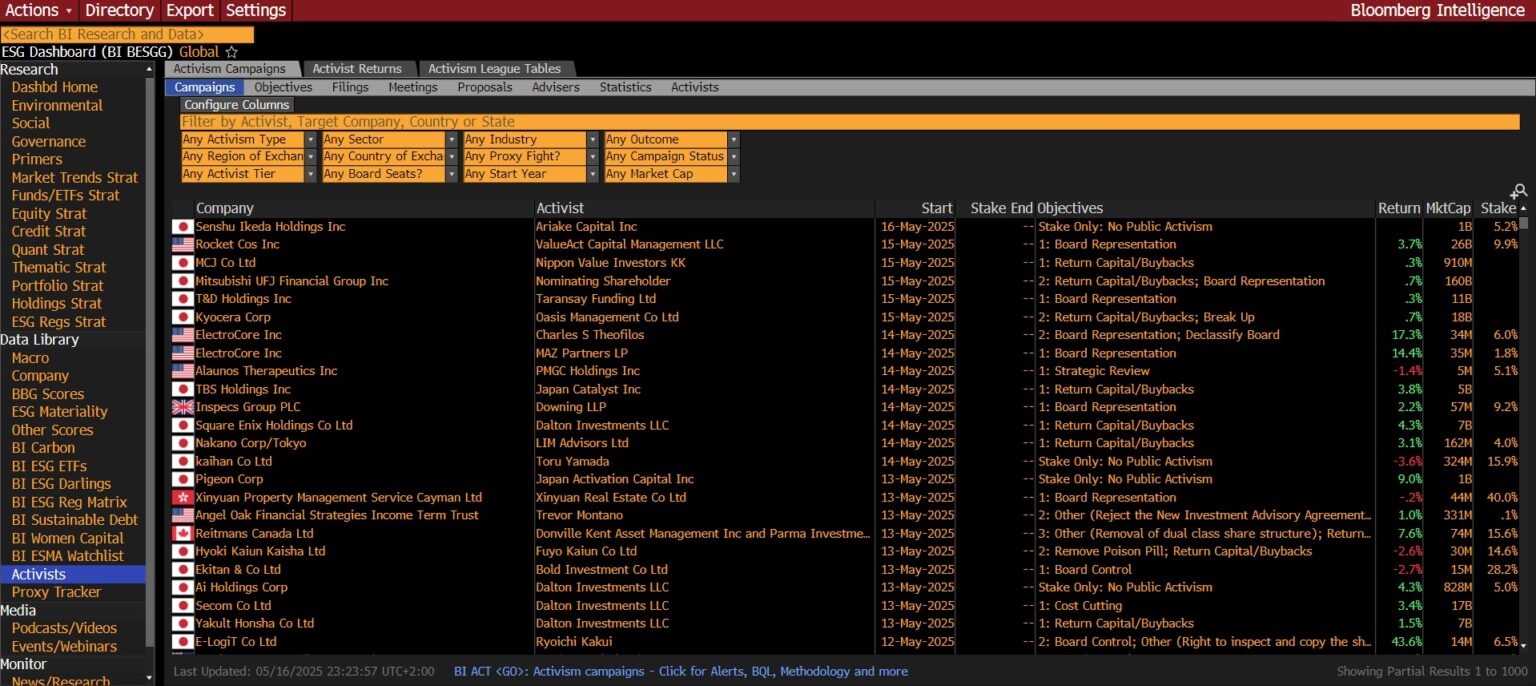Click the Configure Columns button
The image size is (1536, 686).
tap(237, 105)
